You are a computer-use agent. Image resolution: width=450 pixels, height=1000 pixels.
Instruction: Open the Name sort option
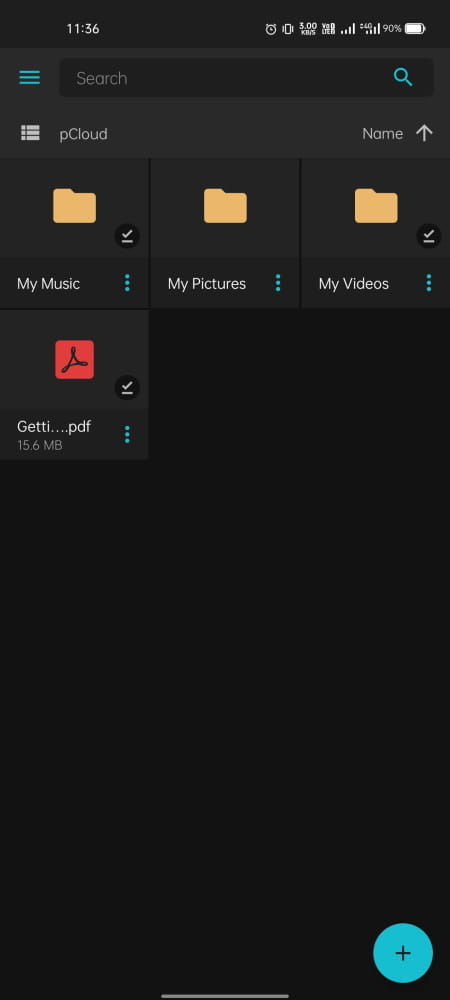pyautogui.click(x=382, y=133)
